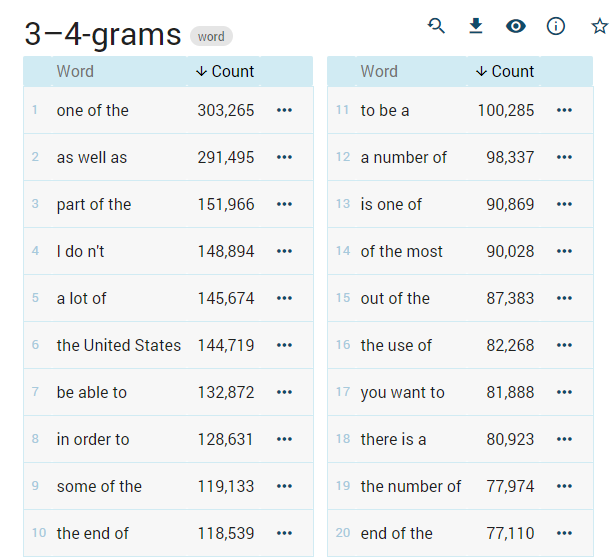Image resolution: width=615 pixels, height=559 pixels.
Task: Open the options menu for 'end of the'
Action: click(x=564, y=533)
